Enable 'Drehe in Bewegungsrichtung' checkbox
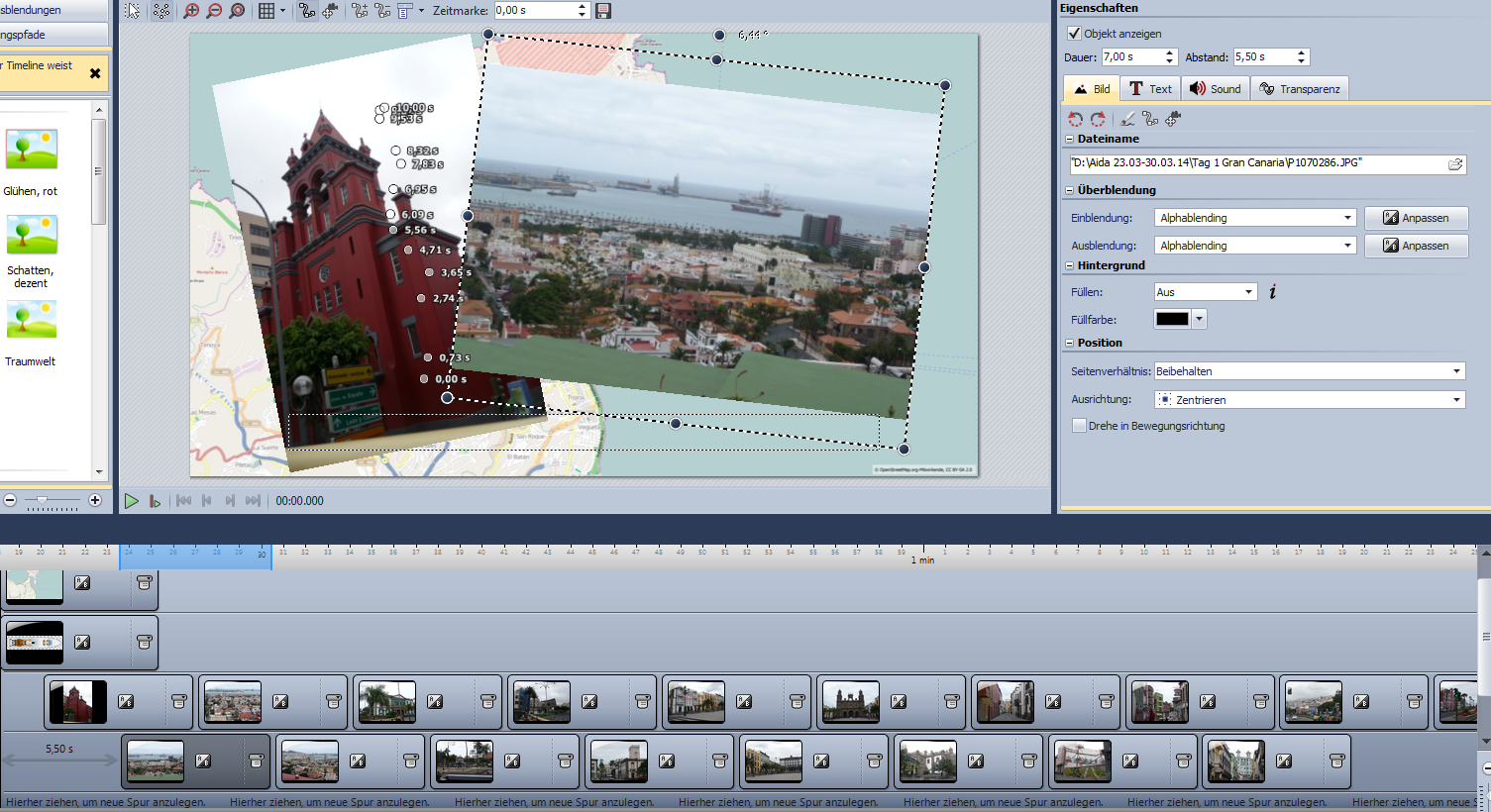The height and width of the screenshot is (812, 1491). tap(1079, 426)
